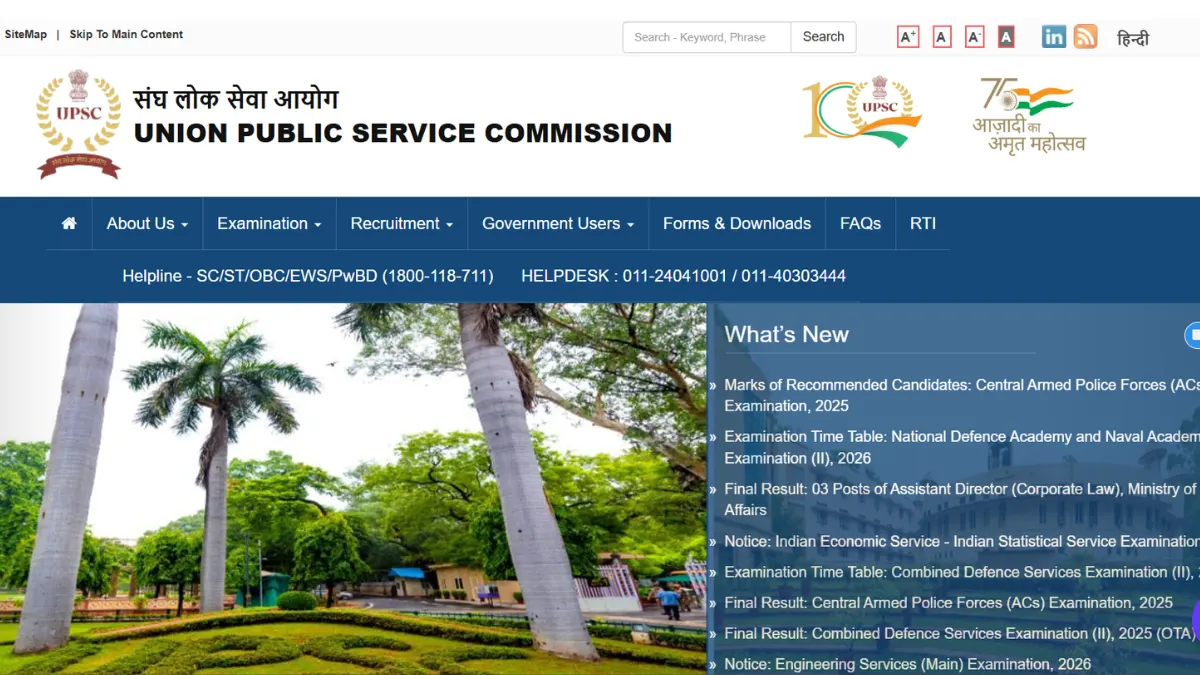Open the UPSC LinkedIn page icon
This screenshot has height=675, width=1200.
click(x=1054, y=37)
